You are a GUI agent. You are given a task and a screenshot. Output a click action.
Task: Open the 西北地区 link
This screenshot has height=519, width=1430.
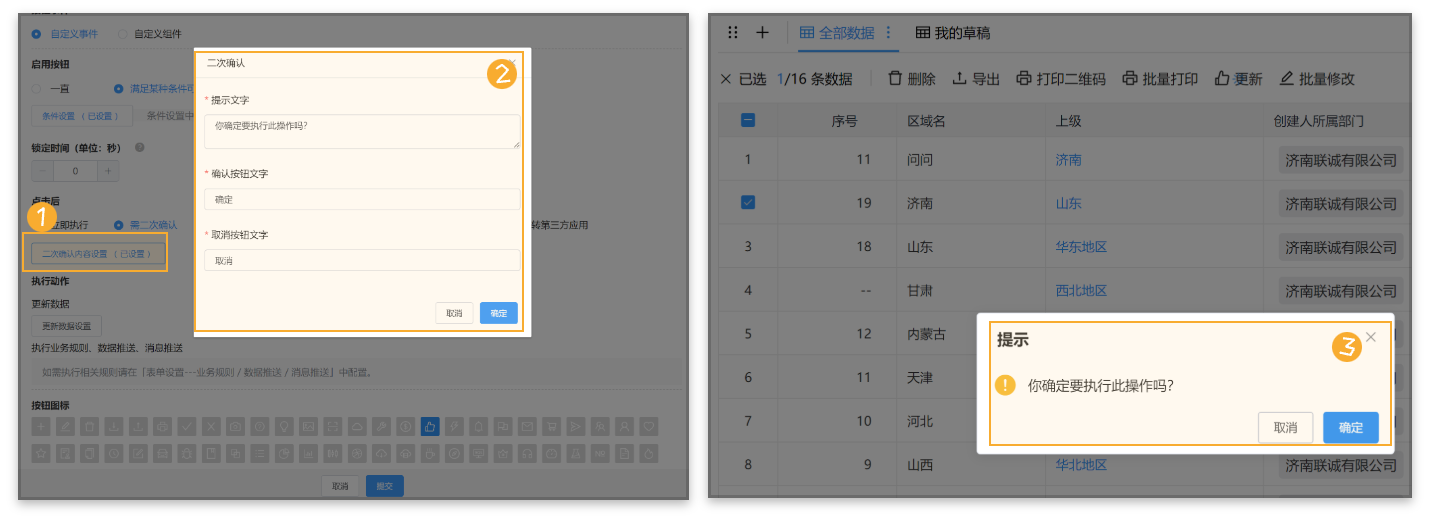(1081, 291)
